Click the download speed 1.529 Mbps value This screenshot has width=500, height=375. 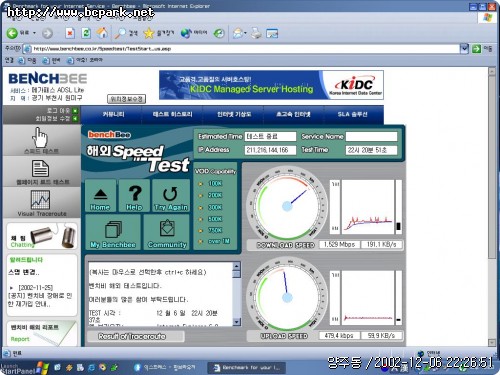(339, 244)
